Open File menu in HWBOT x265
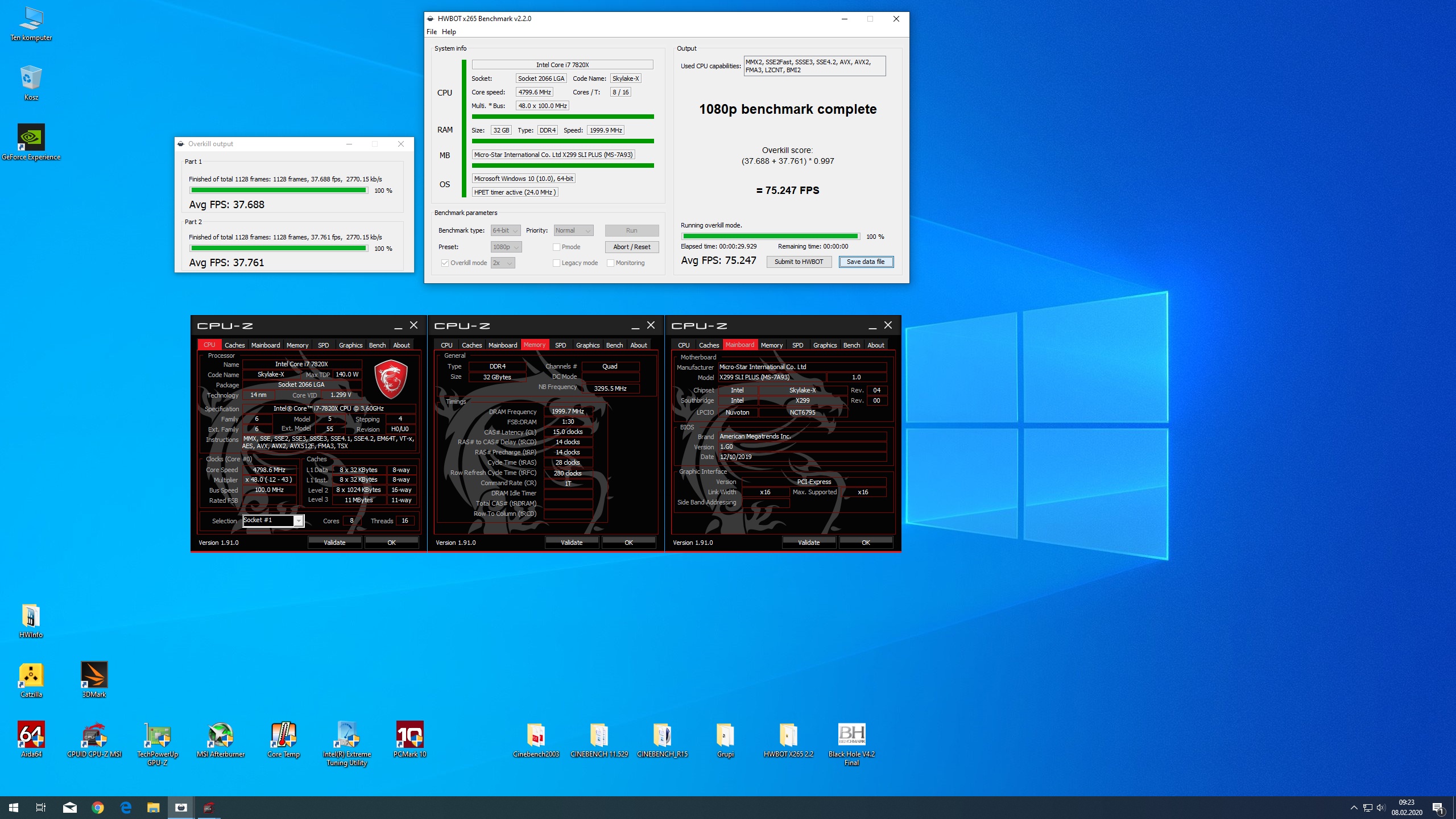Image resolution: width=1456 pixels, height=819 pixels. (x=432, y=32)
